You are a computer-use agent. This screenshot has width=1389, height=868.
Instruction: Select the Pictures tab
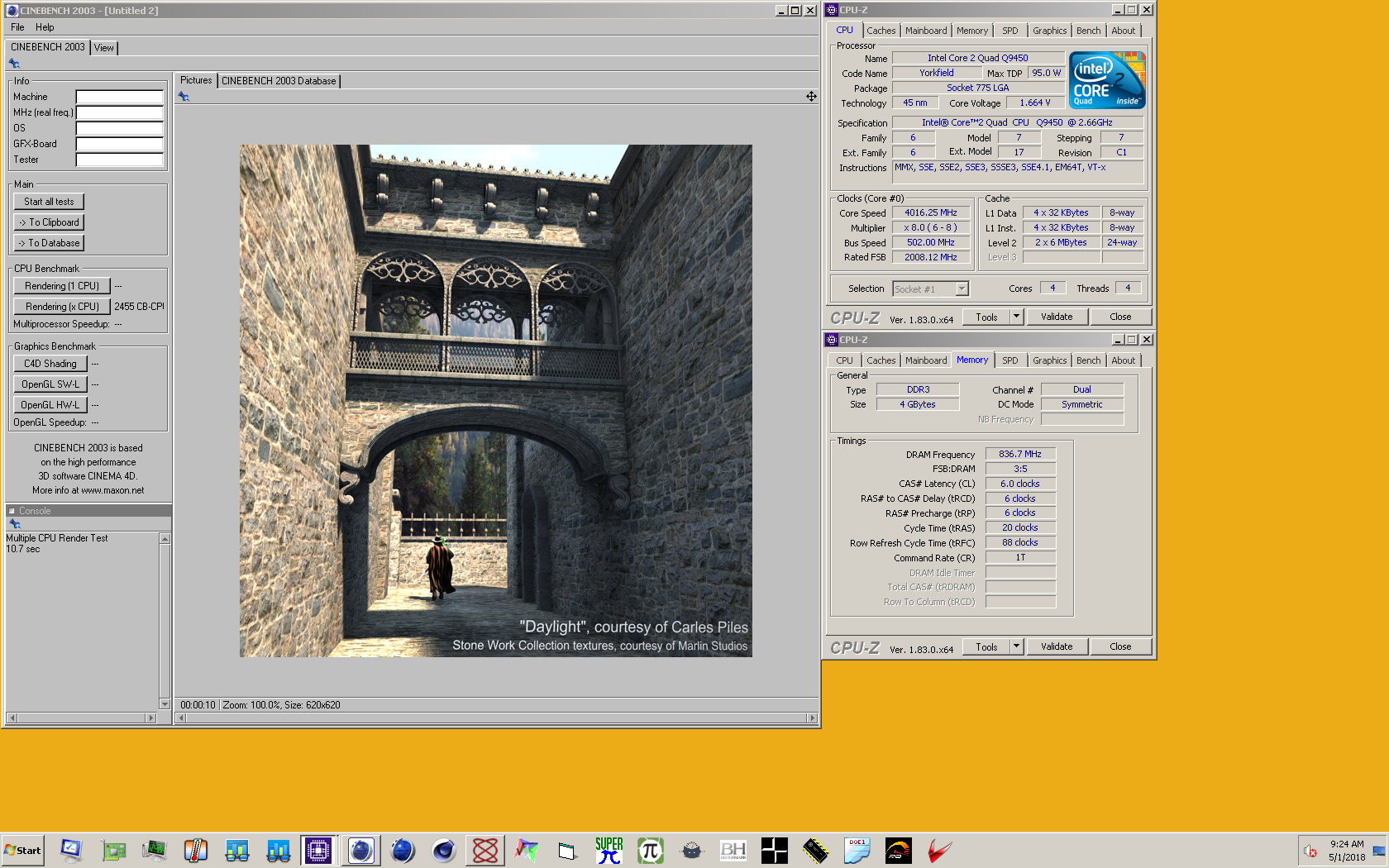(196, 80)
